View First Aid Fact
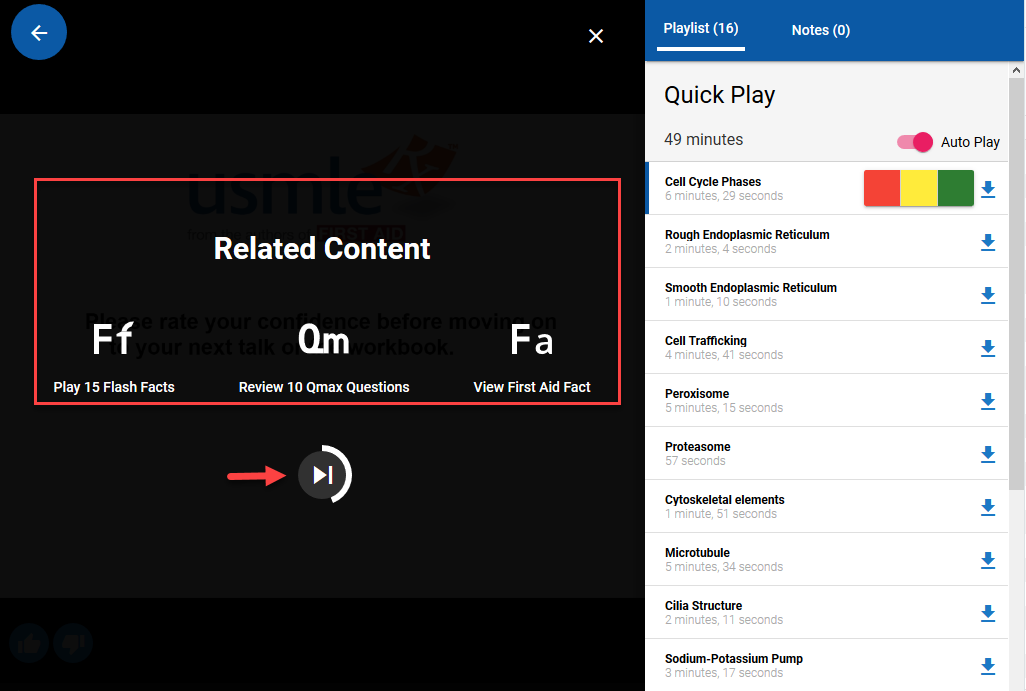Screen dimensions: 1026x691 (x=532, y=358)
